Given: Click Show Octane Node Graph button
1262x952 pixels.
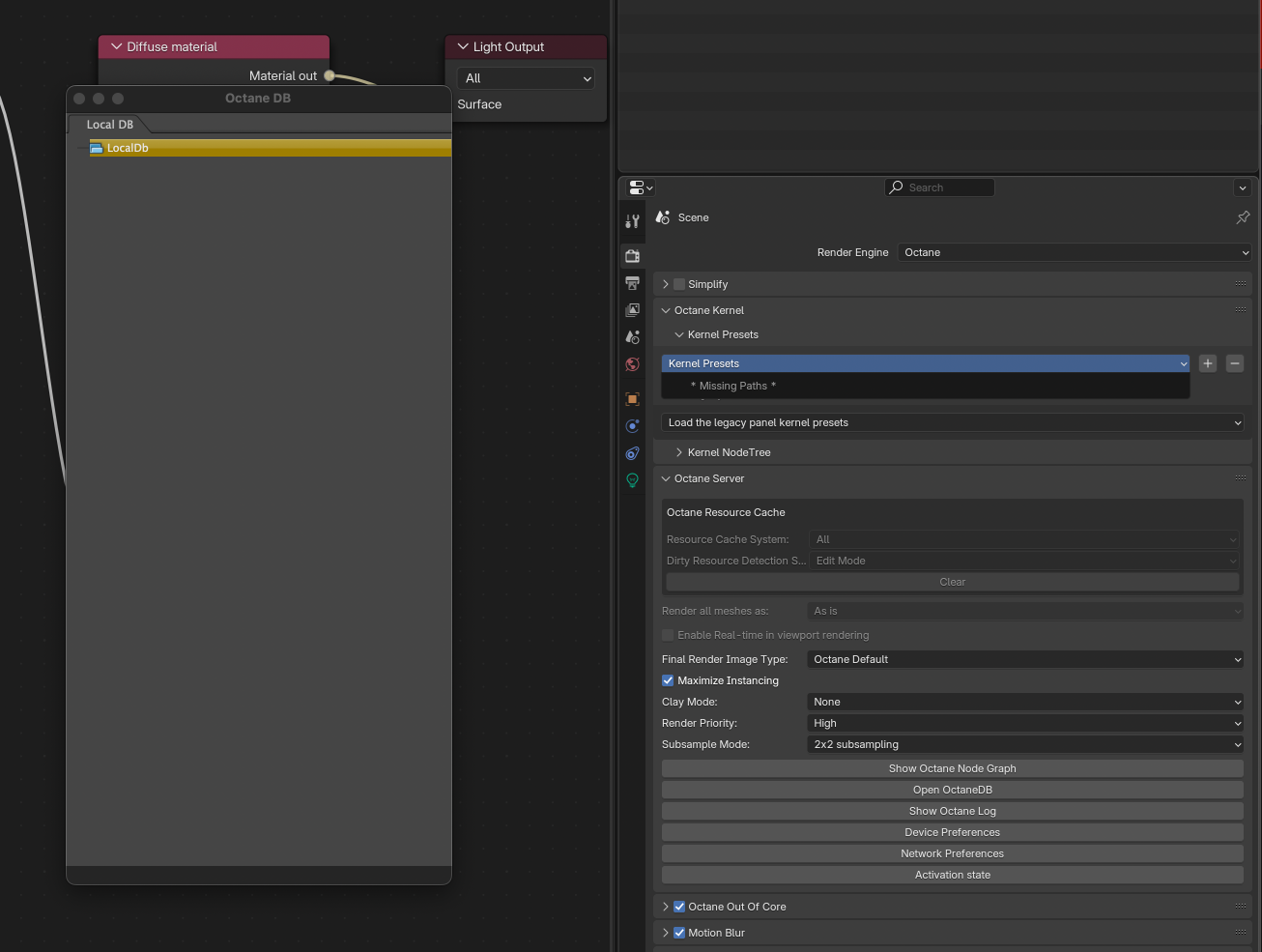Looking at the screenshot, I should coord(953,768).
